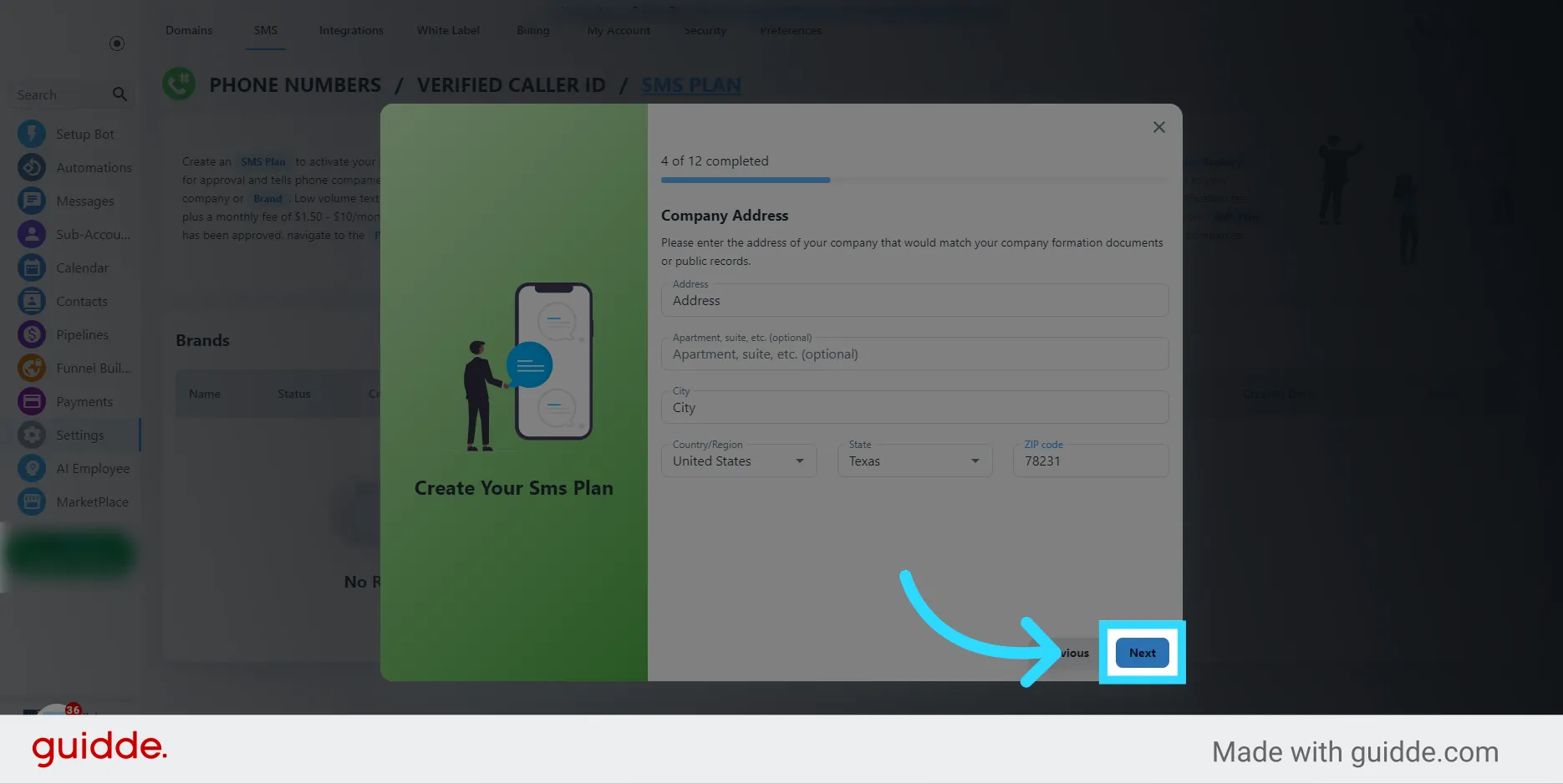The height and width of the screenshot is (784, 1563).
Task: Click the '4 of 12 completed' text
Action: pos(715,160)
